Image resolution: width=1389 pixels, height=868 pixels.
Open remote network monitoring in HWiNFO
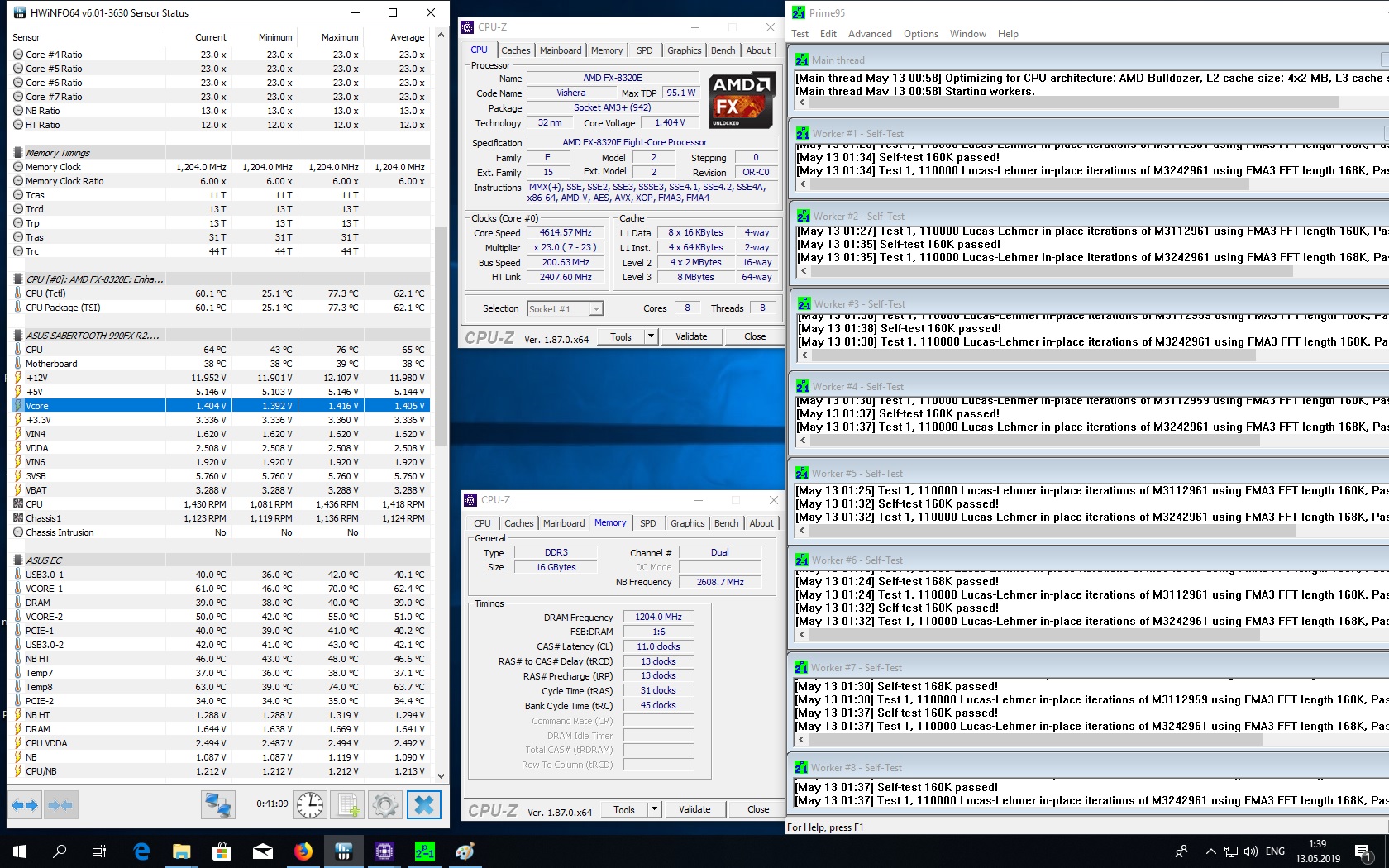coord(218,804)
